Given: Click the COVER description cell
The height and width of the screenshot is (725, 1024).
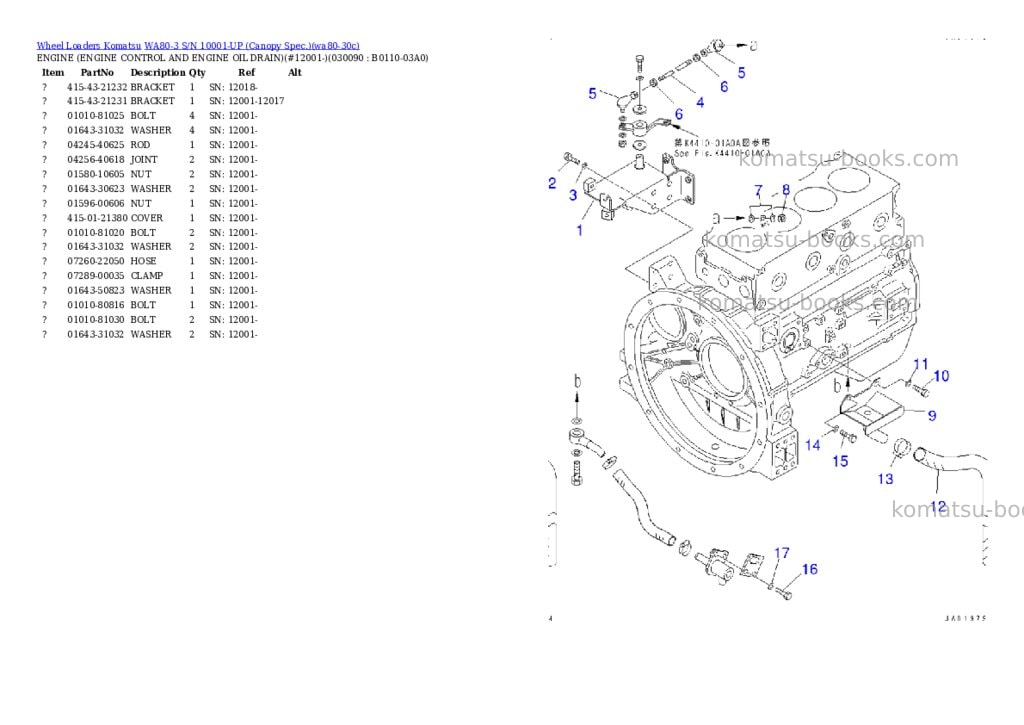Looking at the screenshot, I should click(x=146, y=218).
